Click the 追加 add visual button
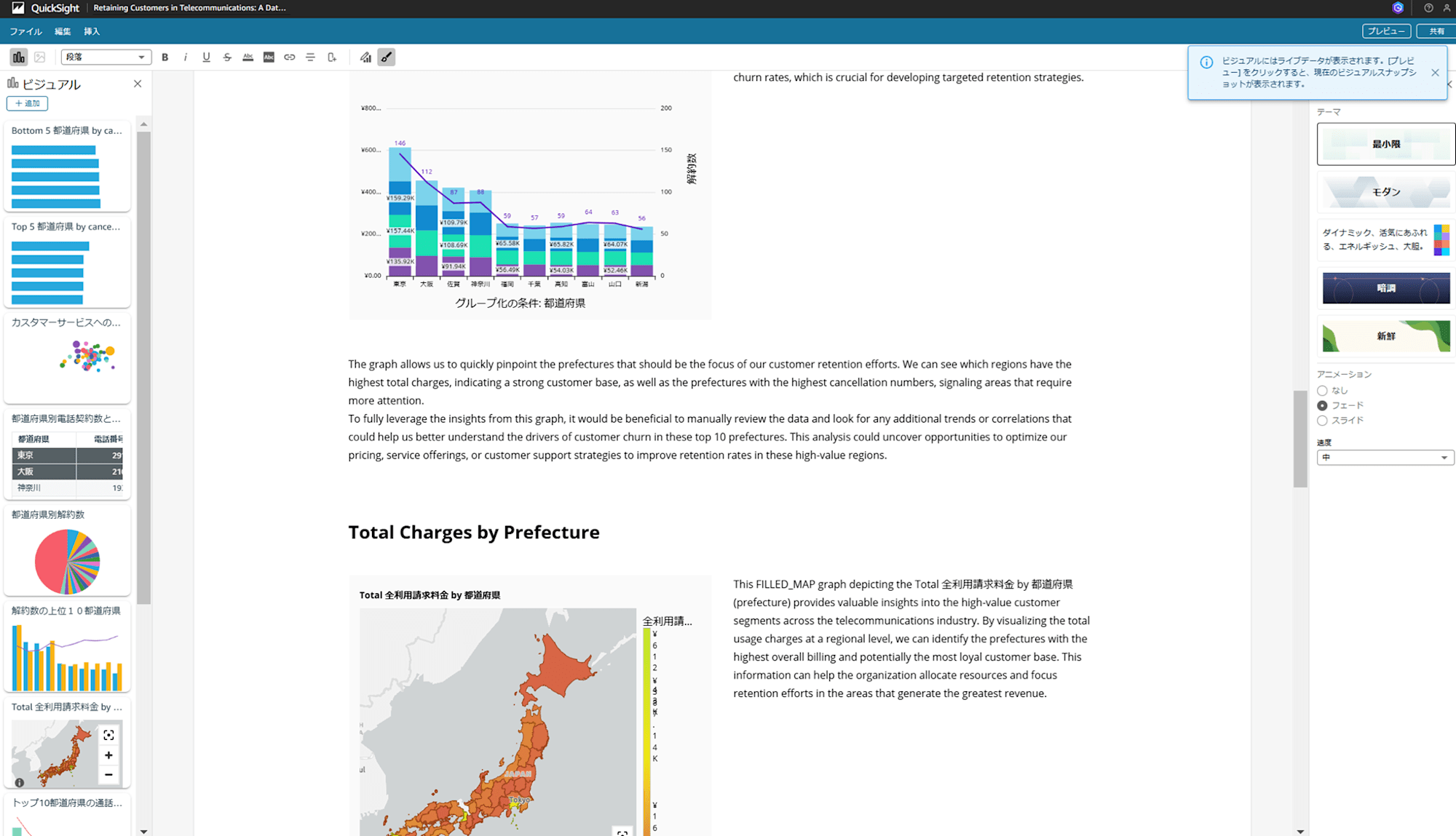 28,103
